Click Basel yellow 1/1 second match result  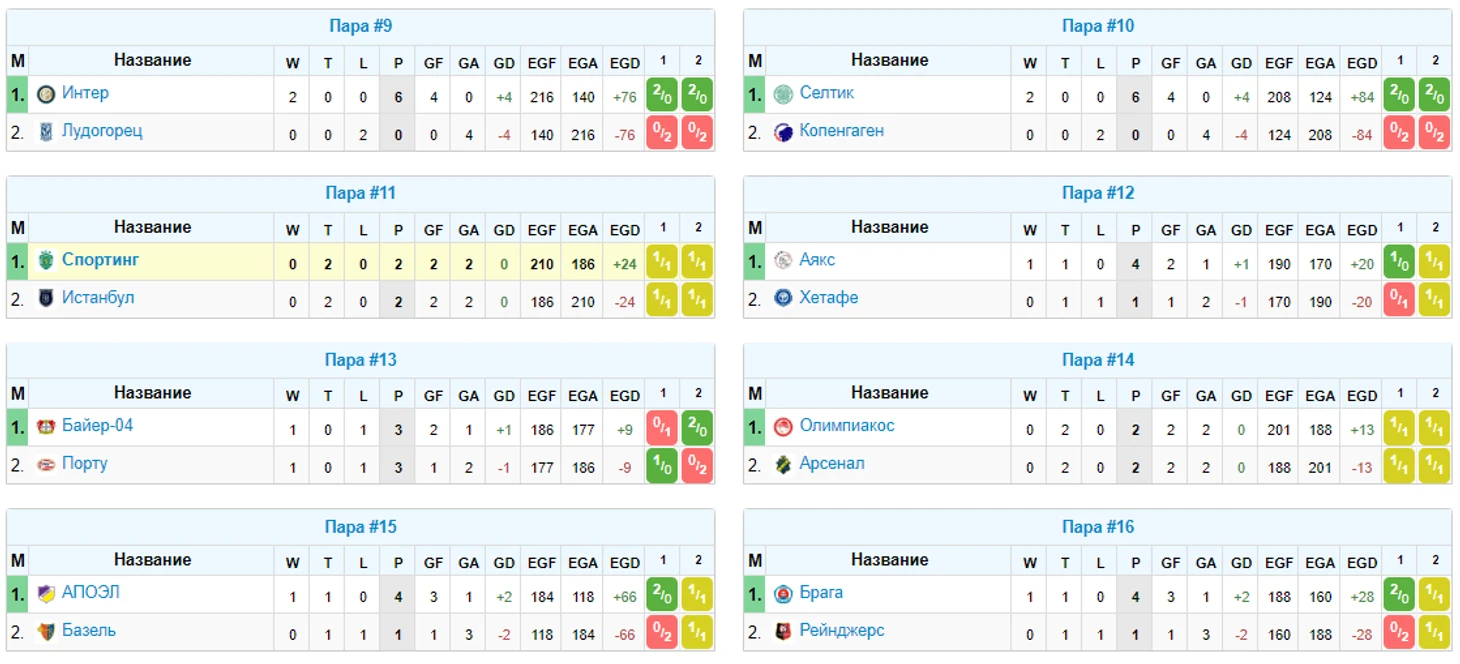(x=697, y=632)
